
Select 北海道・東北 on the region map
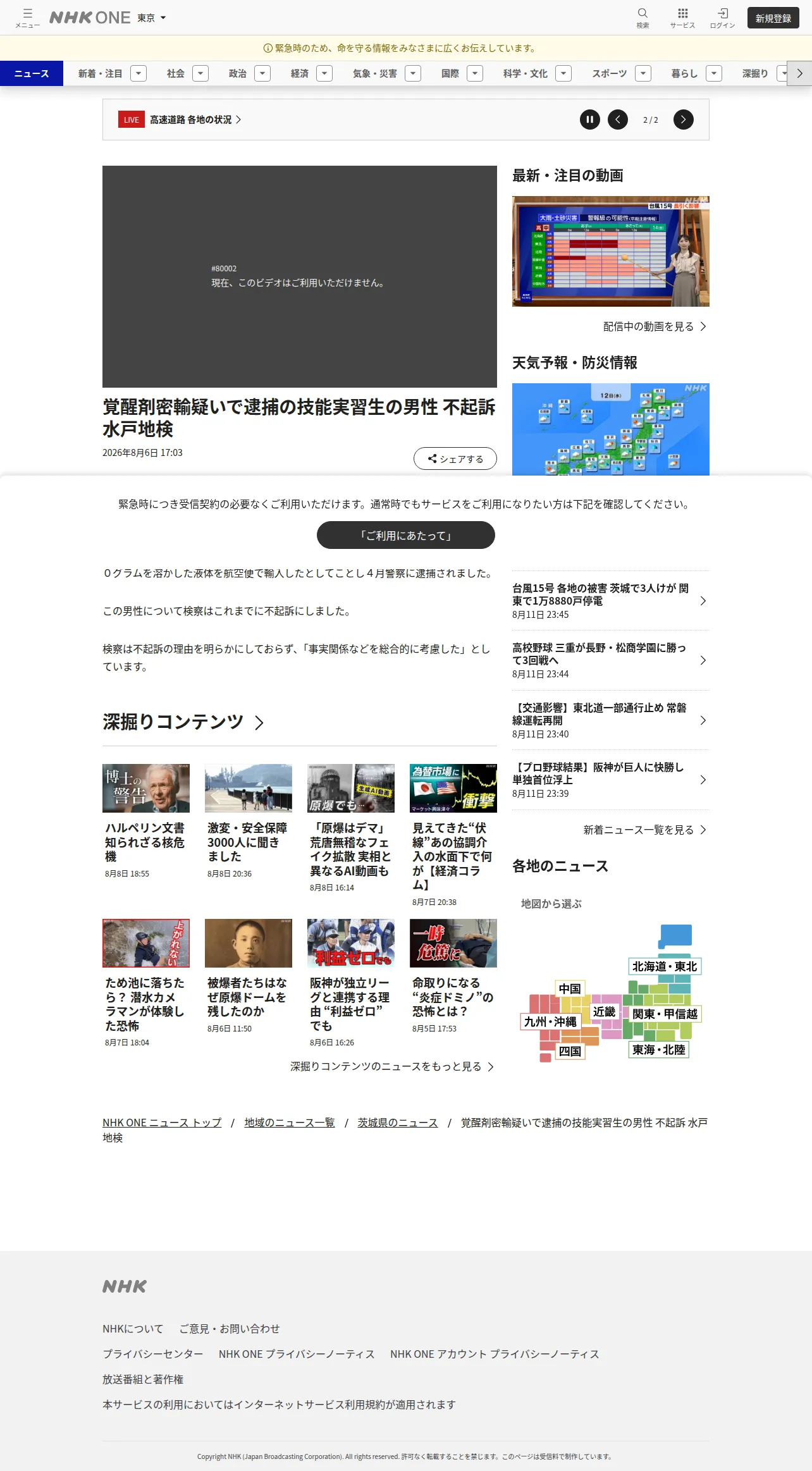tap(665, 966)
